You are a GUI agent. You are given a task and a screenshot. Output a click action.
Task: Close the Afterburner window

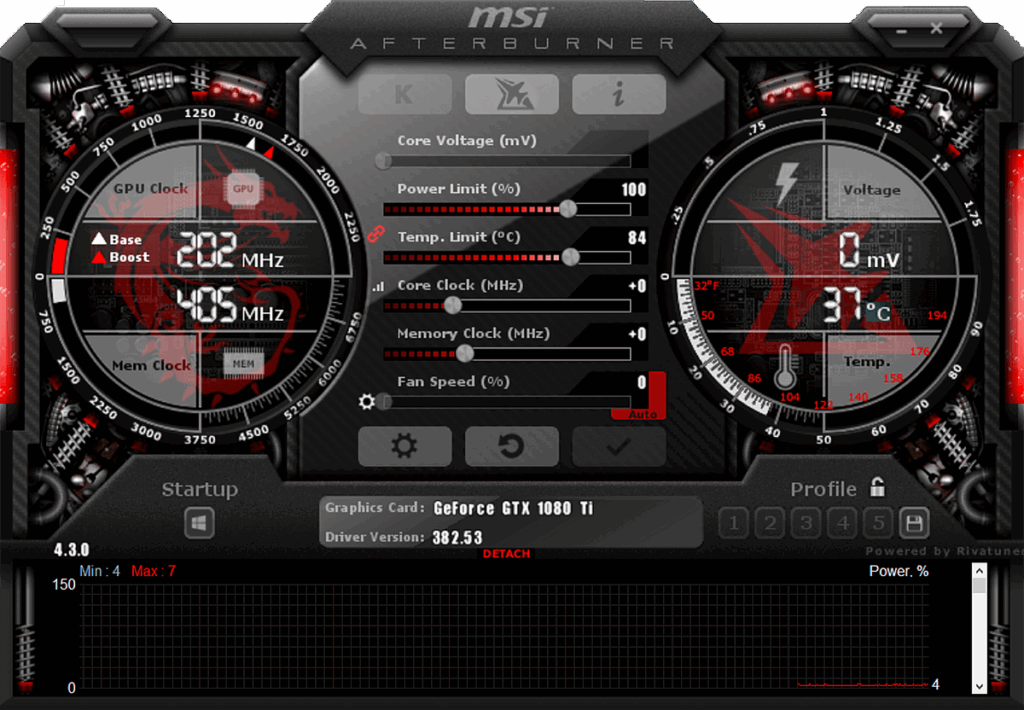[936, 28]
